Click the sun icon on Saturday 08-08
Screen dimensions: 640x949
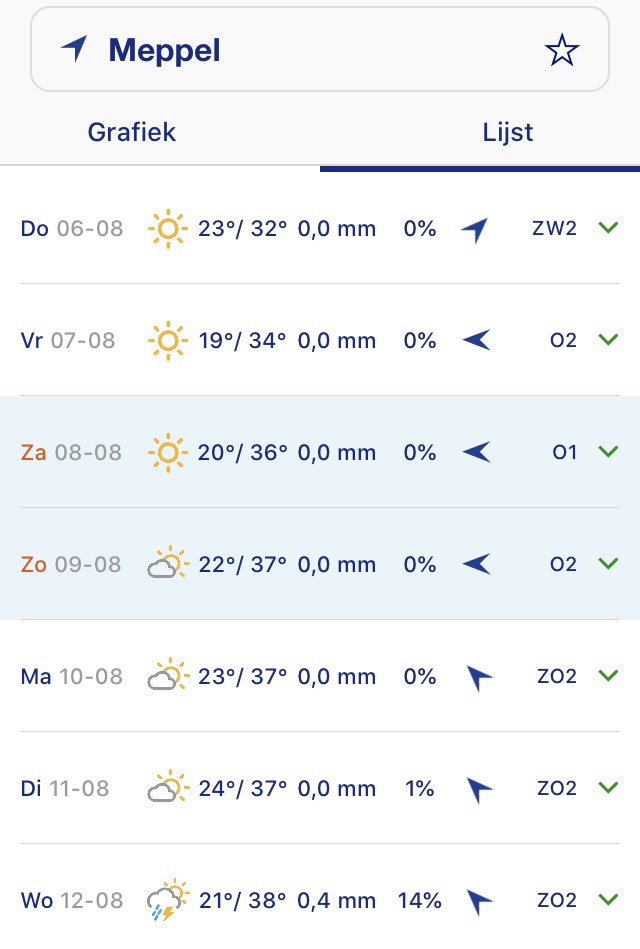167,453
